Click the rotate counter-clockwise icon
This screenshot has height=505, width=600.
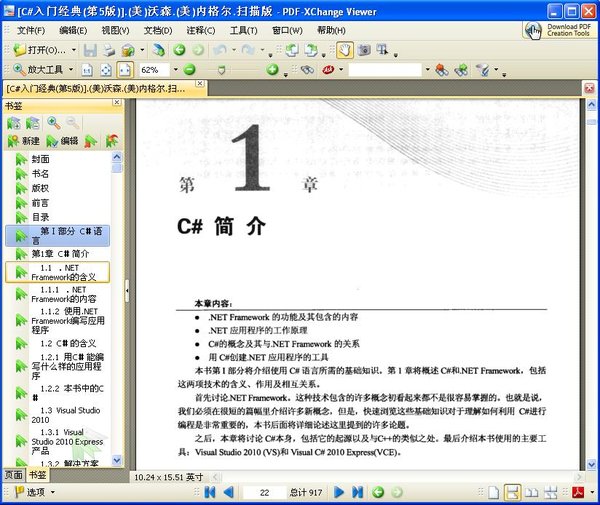coord(292,50)
